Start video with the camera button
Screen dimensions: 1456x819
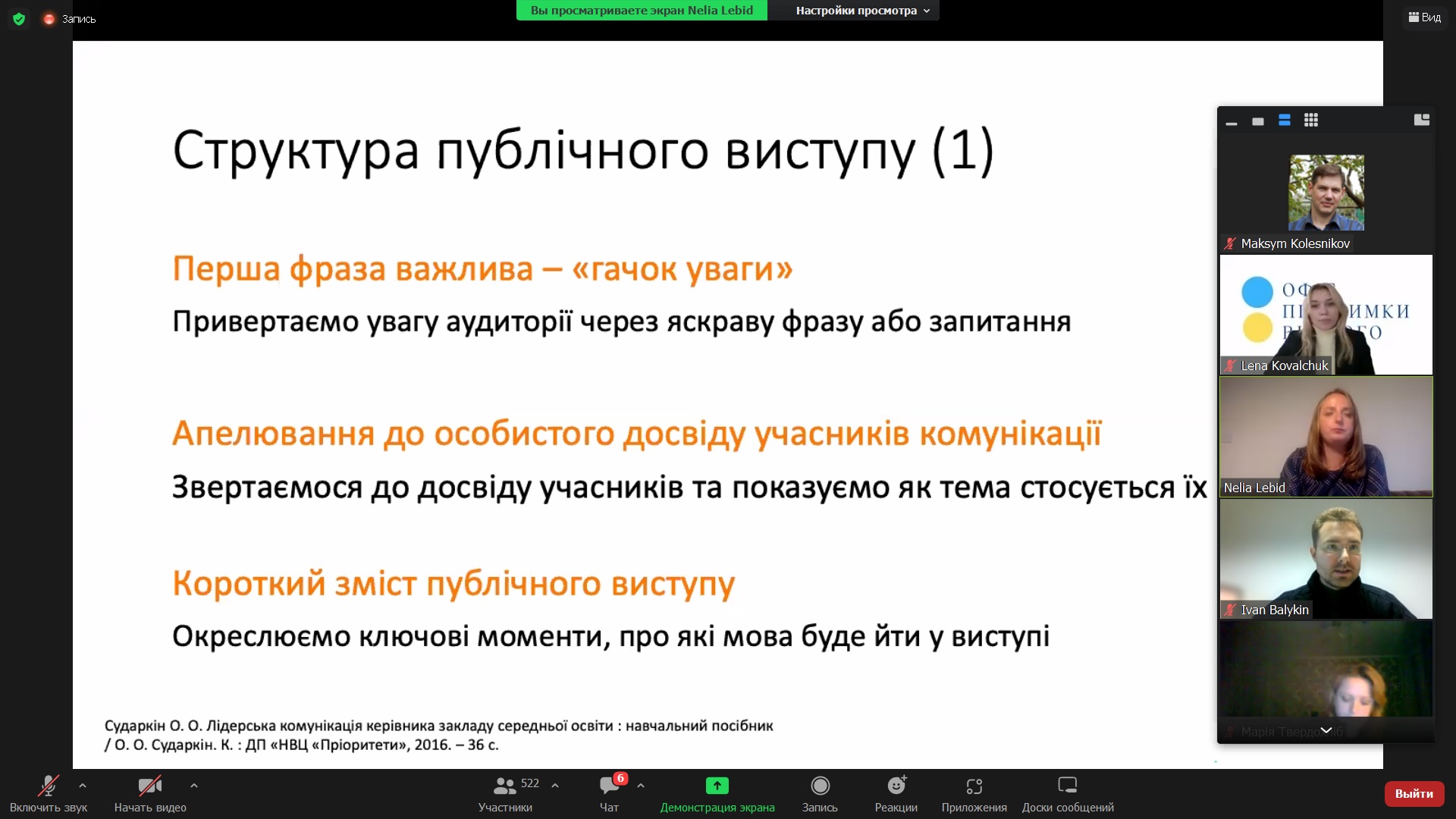(150, 786)
